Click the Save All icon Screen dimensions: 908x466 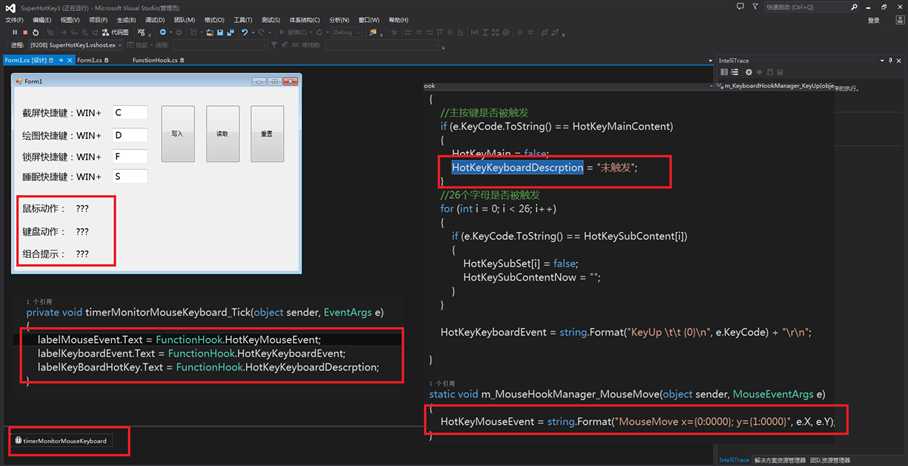pyautogui.click(x=230, y=32)
